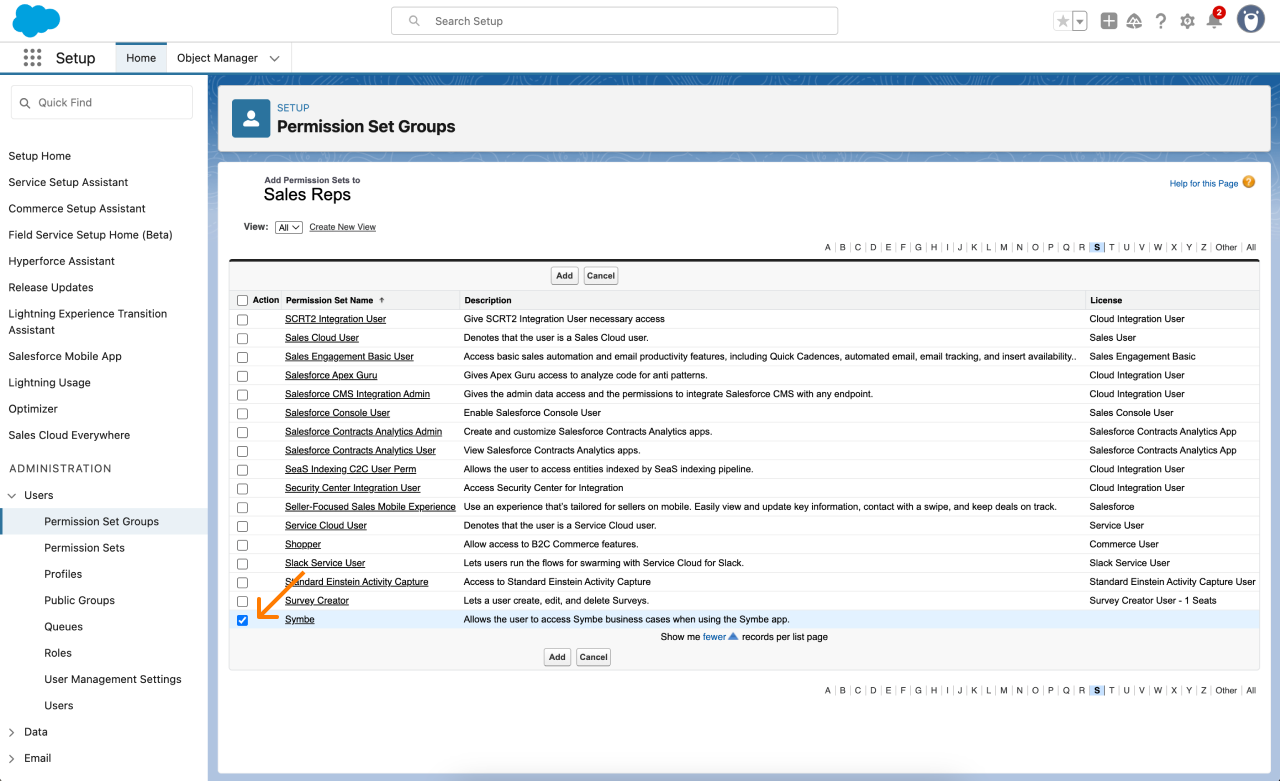The image size is (1280, 781).
Task: Filter by letter T in top alphabet bar
Action: click(x=1111, y=247)
